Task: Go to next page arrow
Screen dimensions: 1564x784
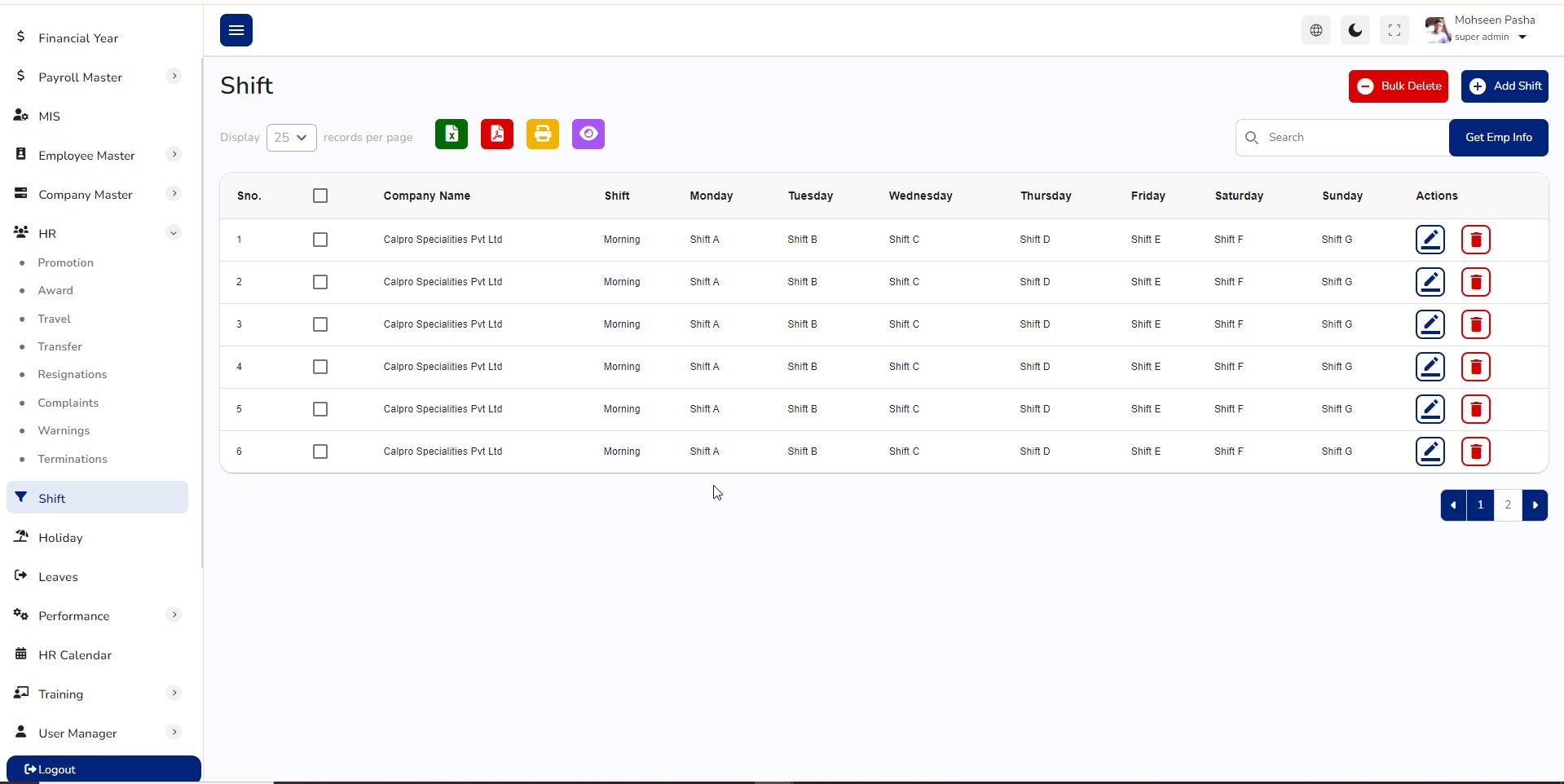Action: 1535,505
